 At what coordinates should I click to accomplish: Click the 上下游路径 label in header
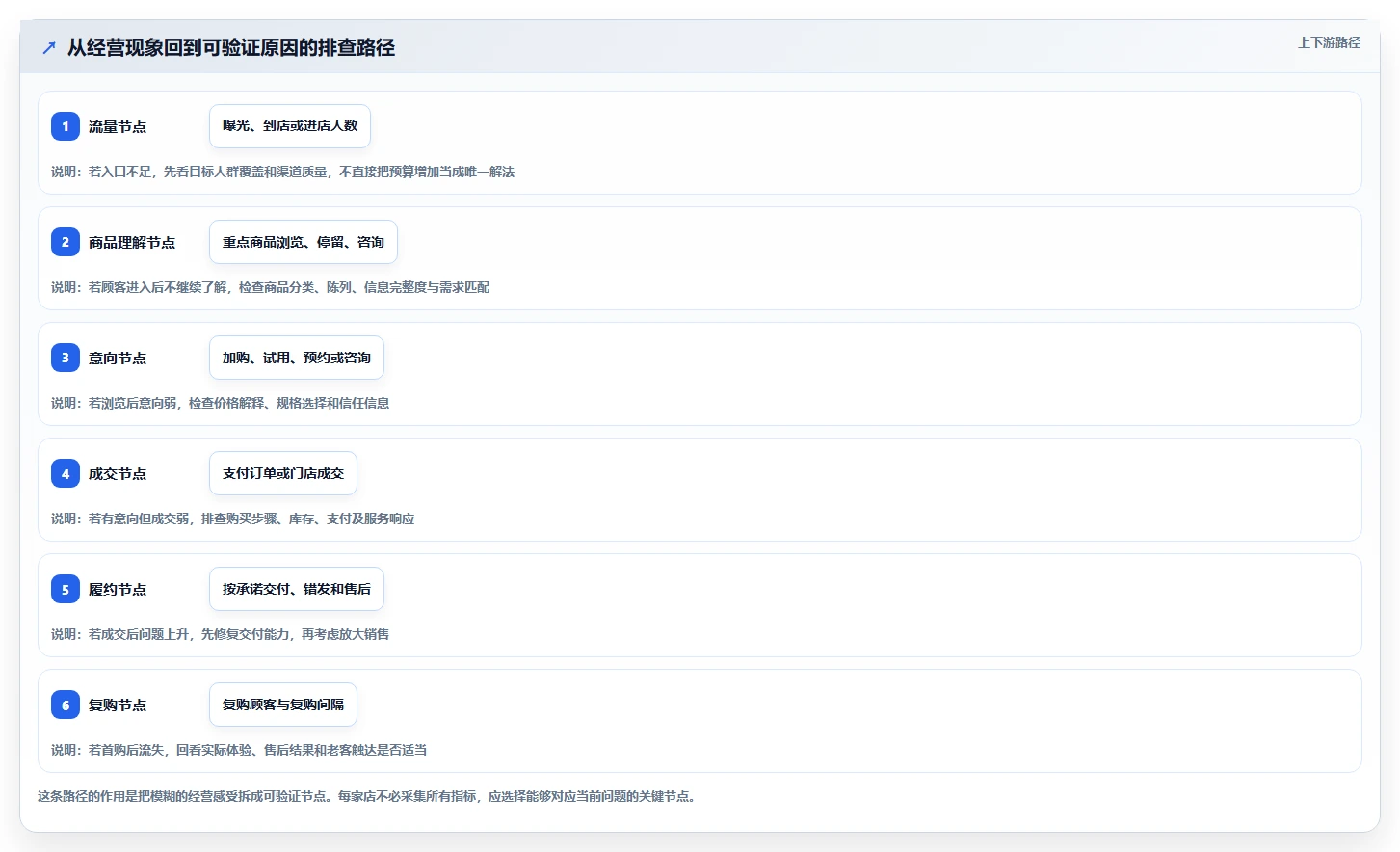1329,42
